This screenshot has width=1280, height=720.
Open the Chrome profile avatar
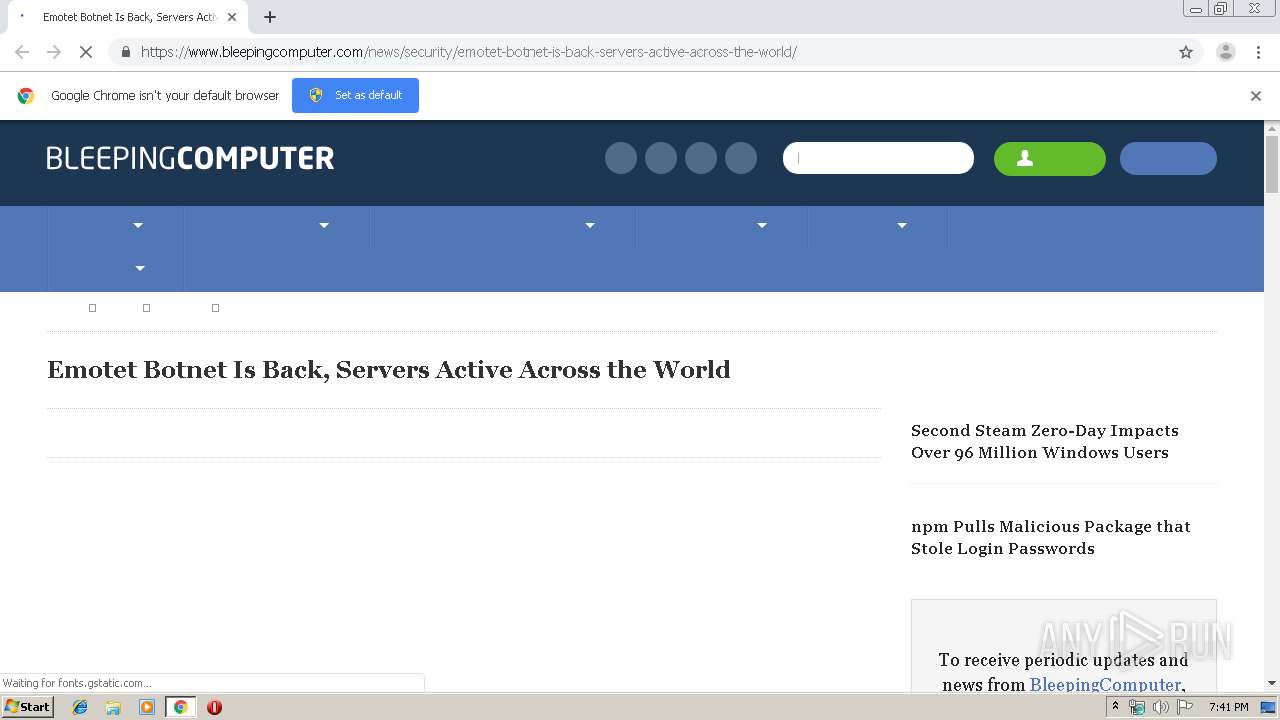coord(1226,52)
